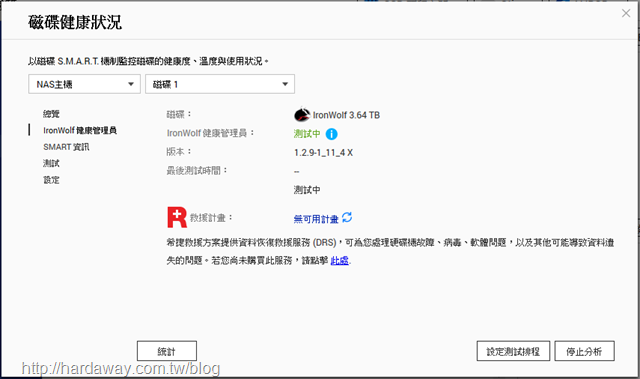Click the IronWolf 3.64 TB disk text
640x379 pixels.
coord(346,115)
